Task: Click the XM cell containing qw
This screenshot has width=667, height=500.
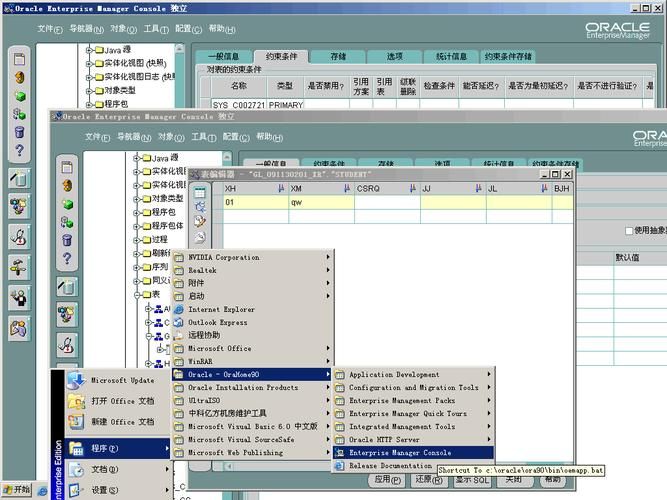Action: tap(321, 202)
